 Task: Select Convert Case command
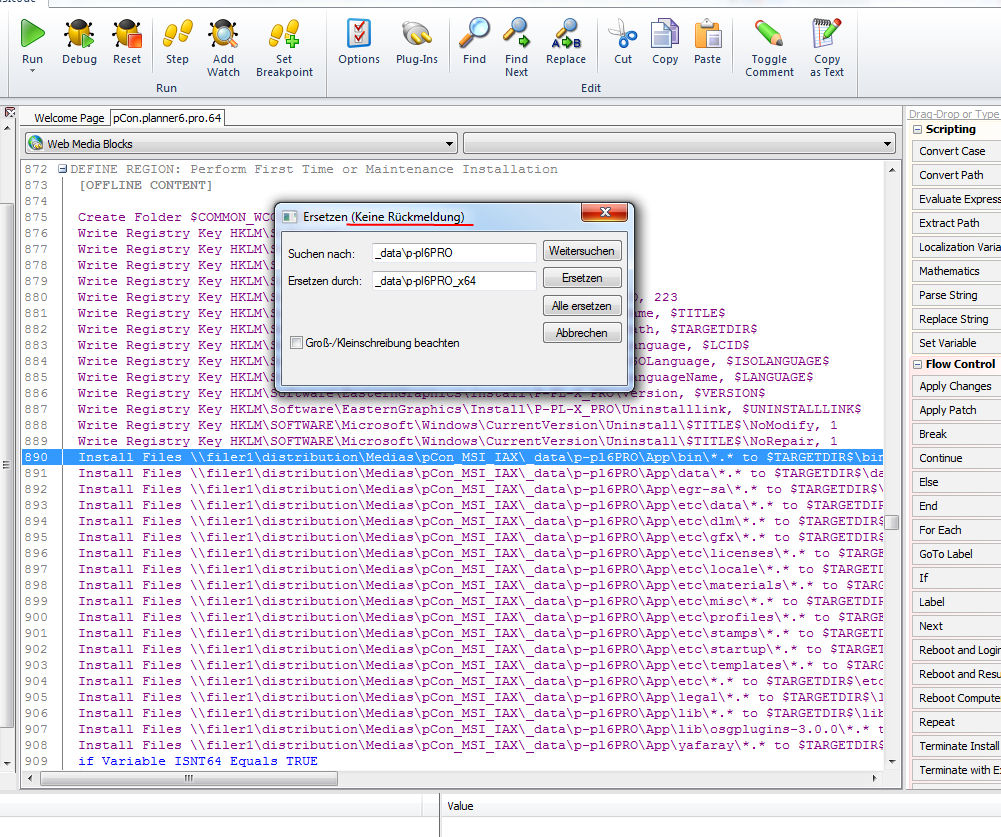pos(956,151)
